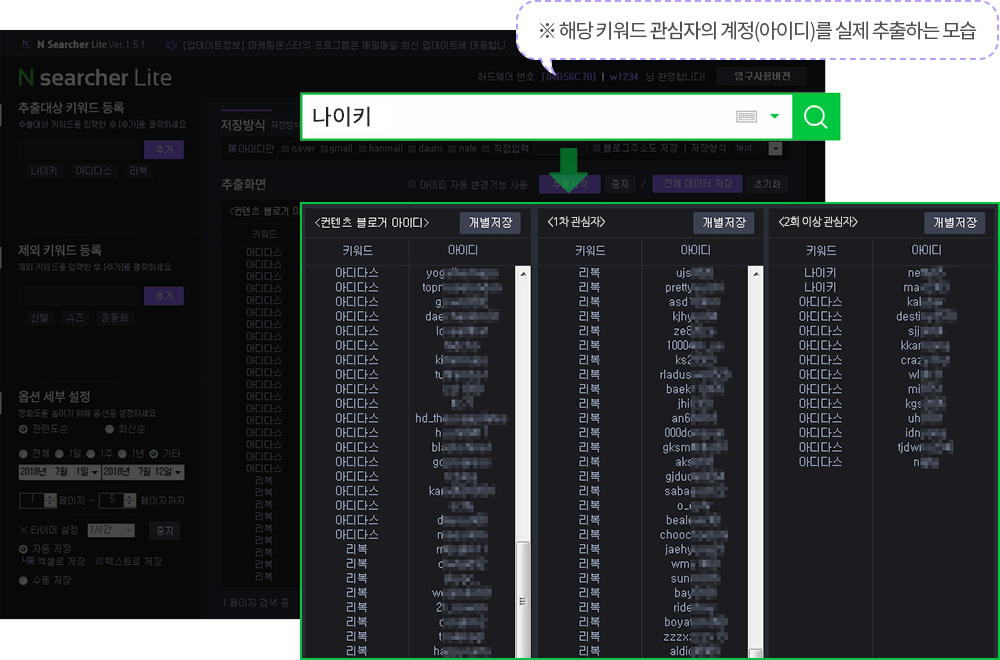Select the 기타 period radio button
Viewport: 1000px width, 660px height.
(154, 454)
